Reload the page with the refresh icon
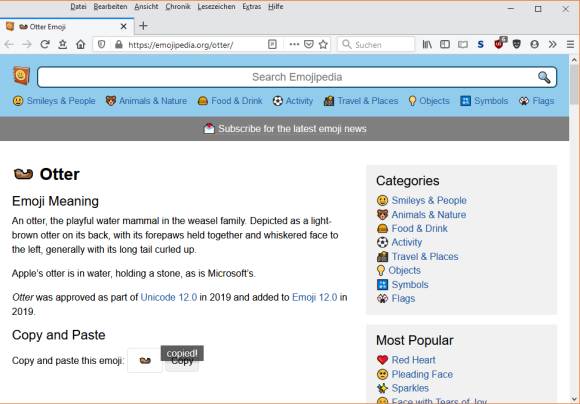580x404 pixels. [x=45, y=44]
